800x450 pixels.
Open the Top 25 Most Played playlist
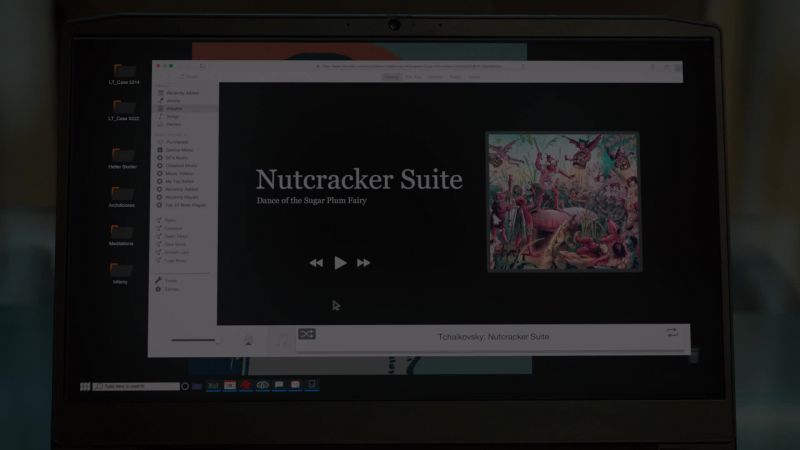(181, 205)
